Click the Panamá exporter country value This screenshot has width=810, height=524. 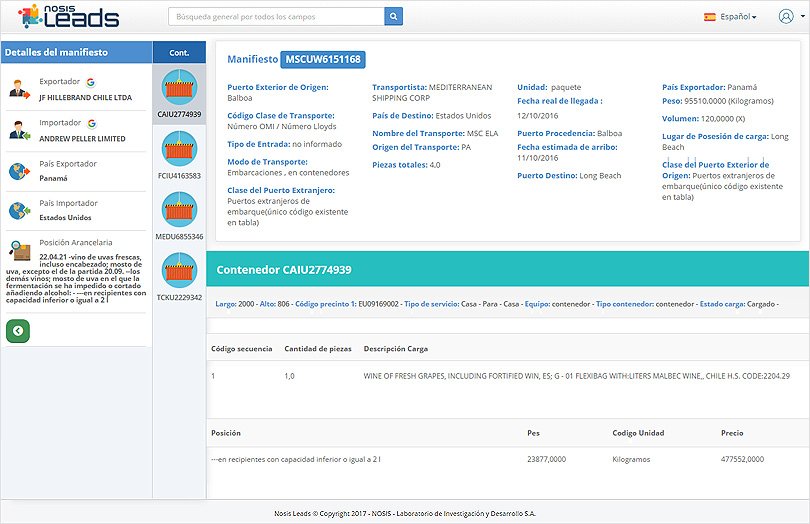coord(53,178)
